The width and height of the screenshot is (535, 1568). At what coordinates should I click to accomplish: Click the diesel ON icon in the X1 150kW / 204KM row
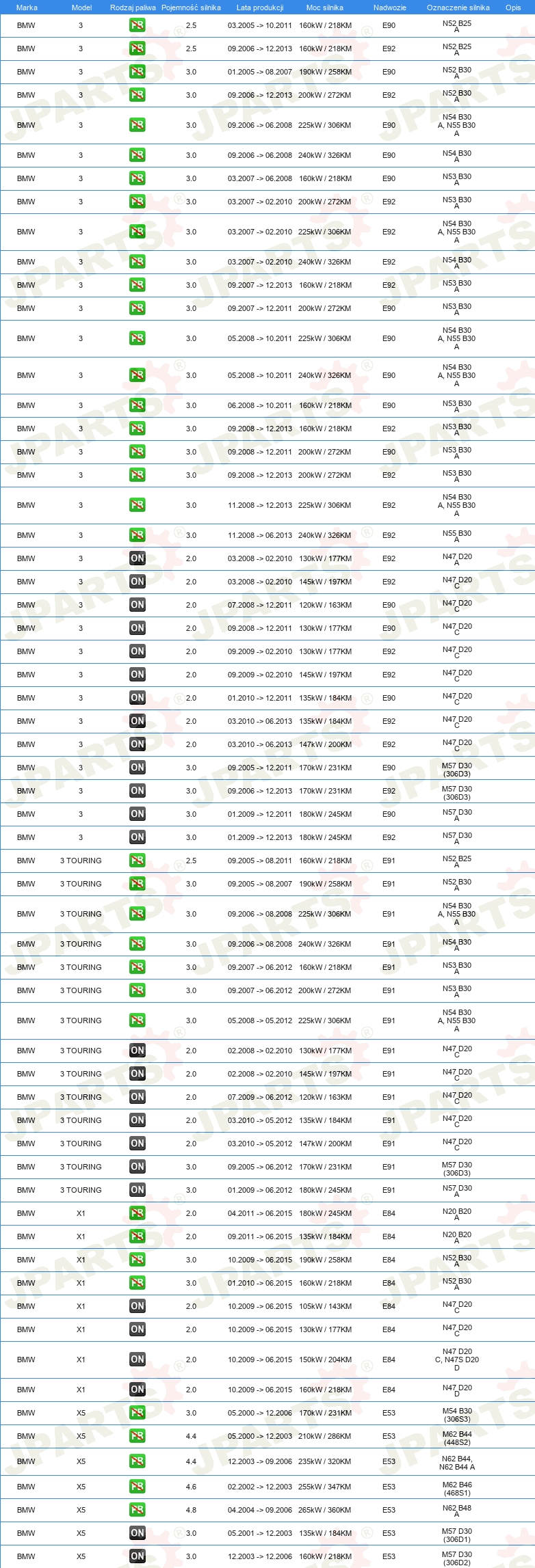click(137, 1360)
